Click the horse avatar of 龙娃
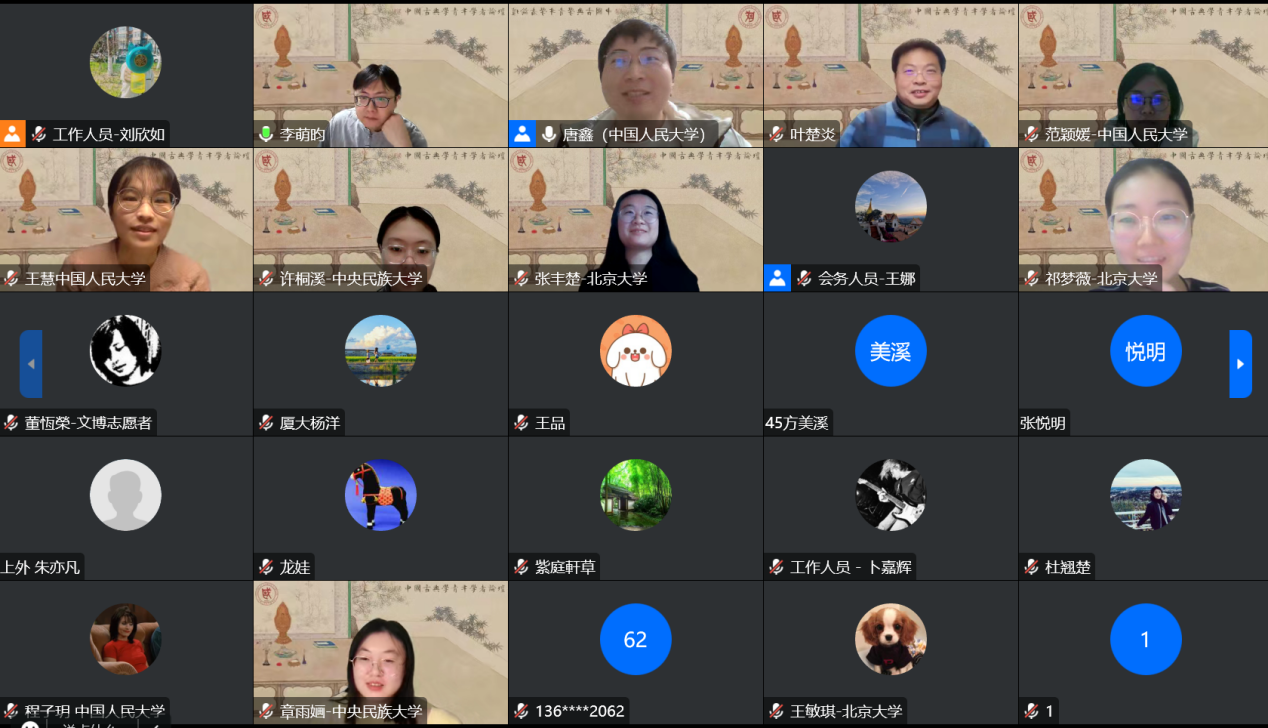Viewport: 1268px width, 728px height. pos(380,495)
